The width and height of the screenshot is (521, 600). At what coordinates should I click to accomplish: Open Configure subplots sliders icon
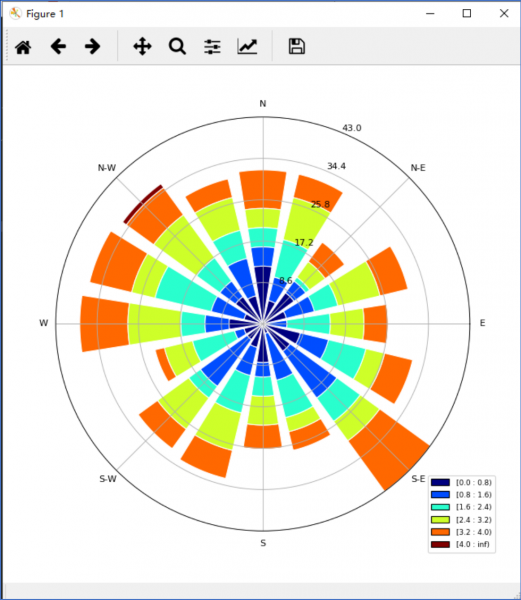(x=212, y=47)
